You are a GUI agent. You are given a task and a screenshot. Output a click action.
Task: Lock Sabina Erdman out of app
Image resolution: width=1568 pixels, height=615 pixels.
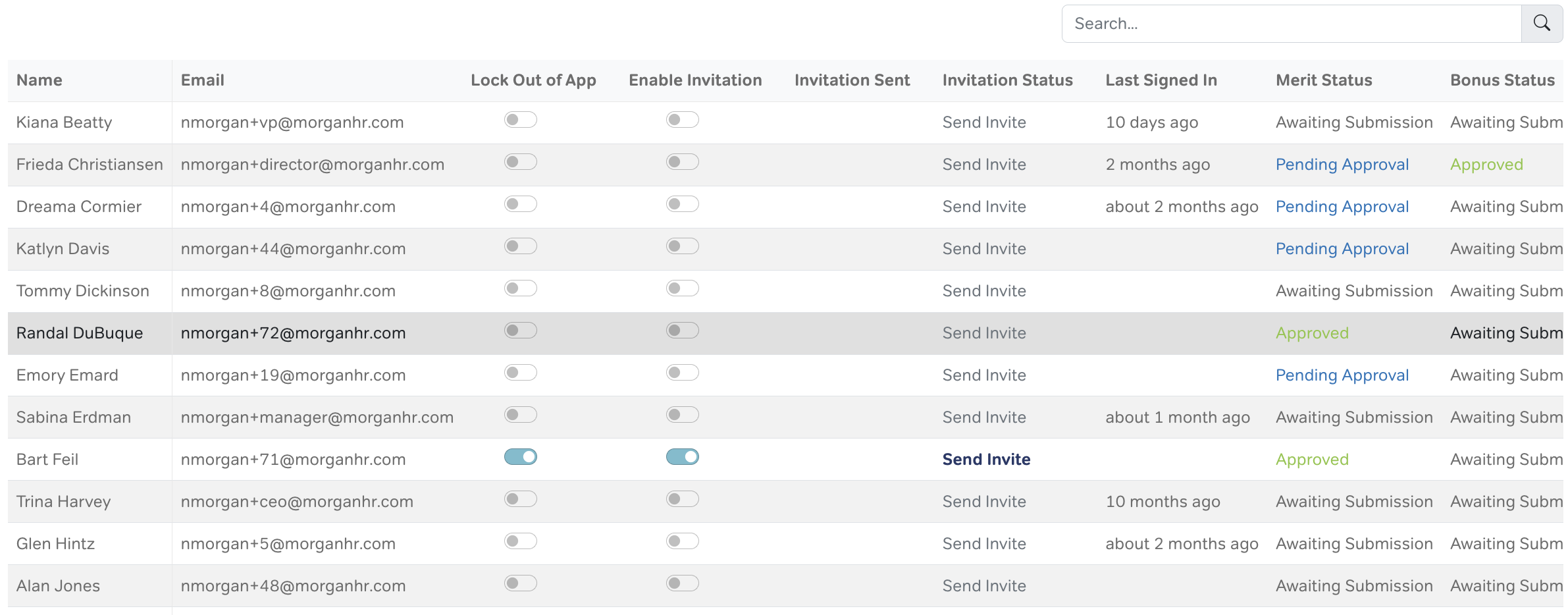pyautogui.click(x=520, y=415)
